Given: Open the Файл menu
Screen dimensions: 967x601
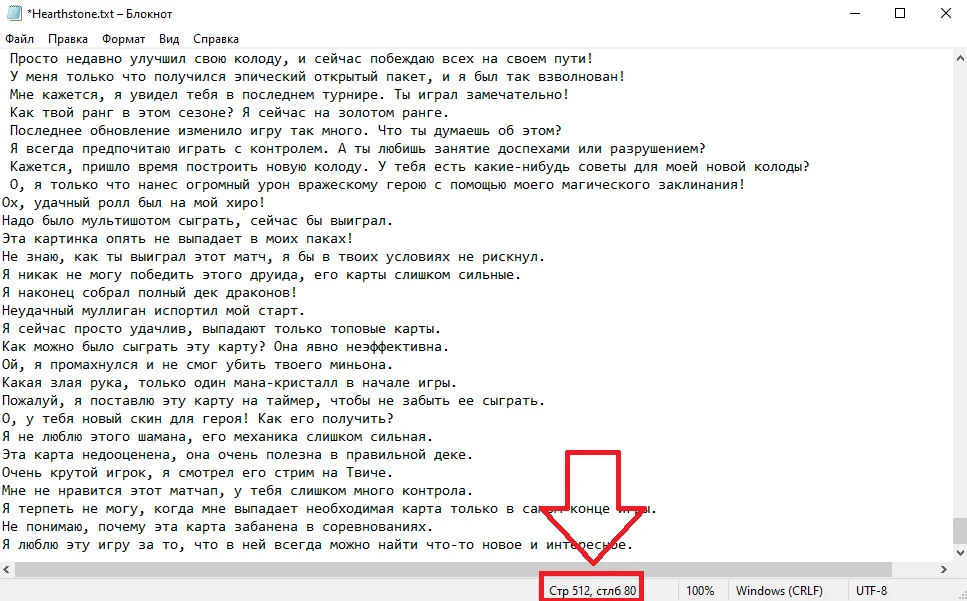Looking at the screenshot, I should click(20, 39).
